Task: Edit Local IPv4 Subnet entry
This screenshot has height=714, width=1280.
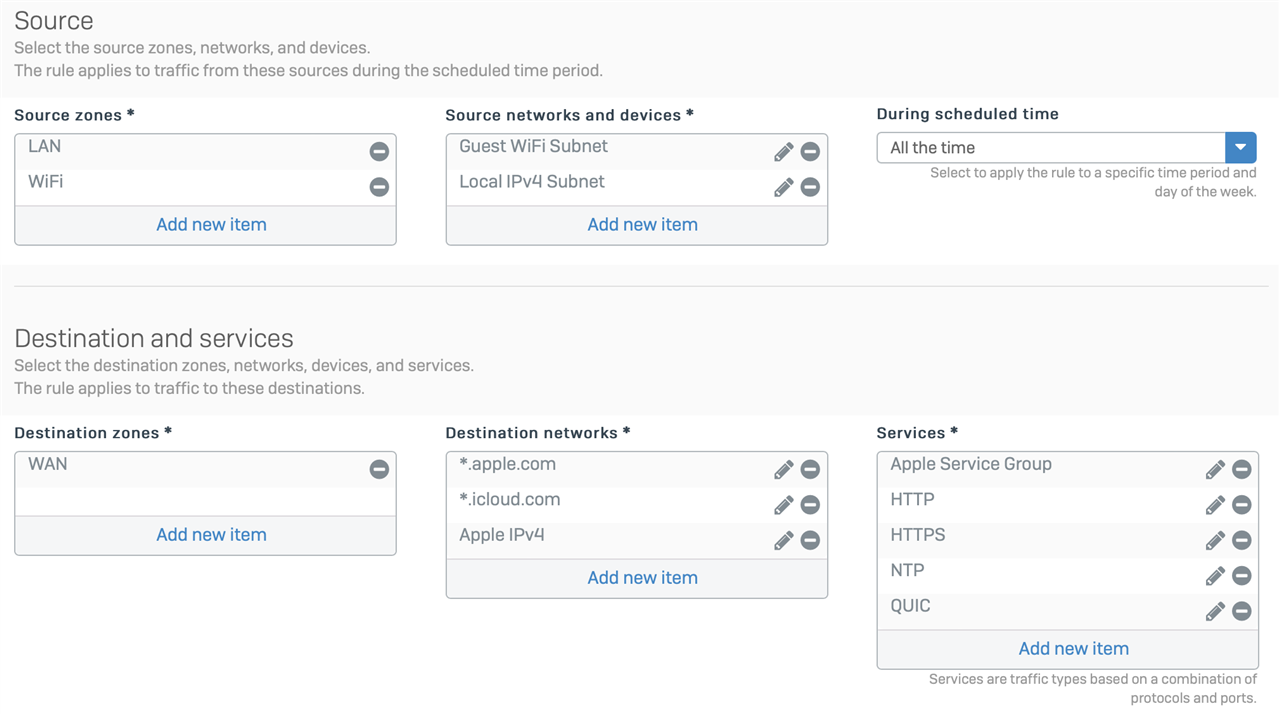Action: pyautogui.click(x=784, y=187)
